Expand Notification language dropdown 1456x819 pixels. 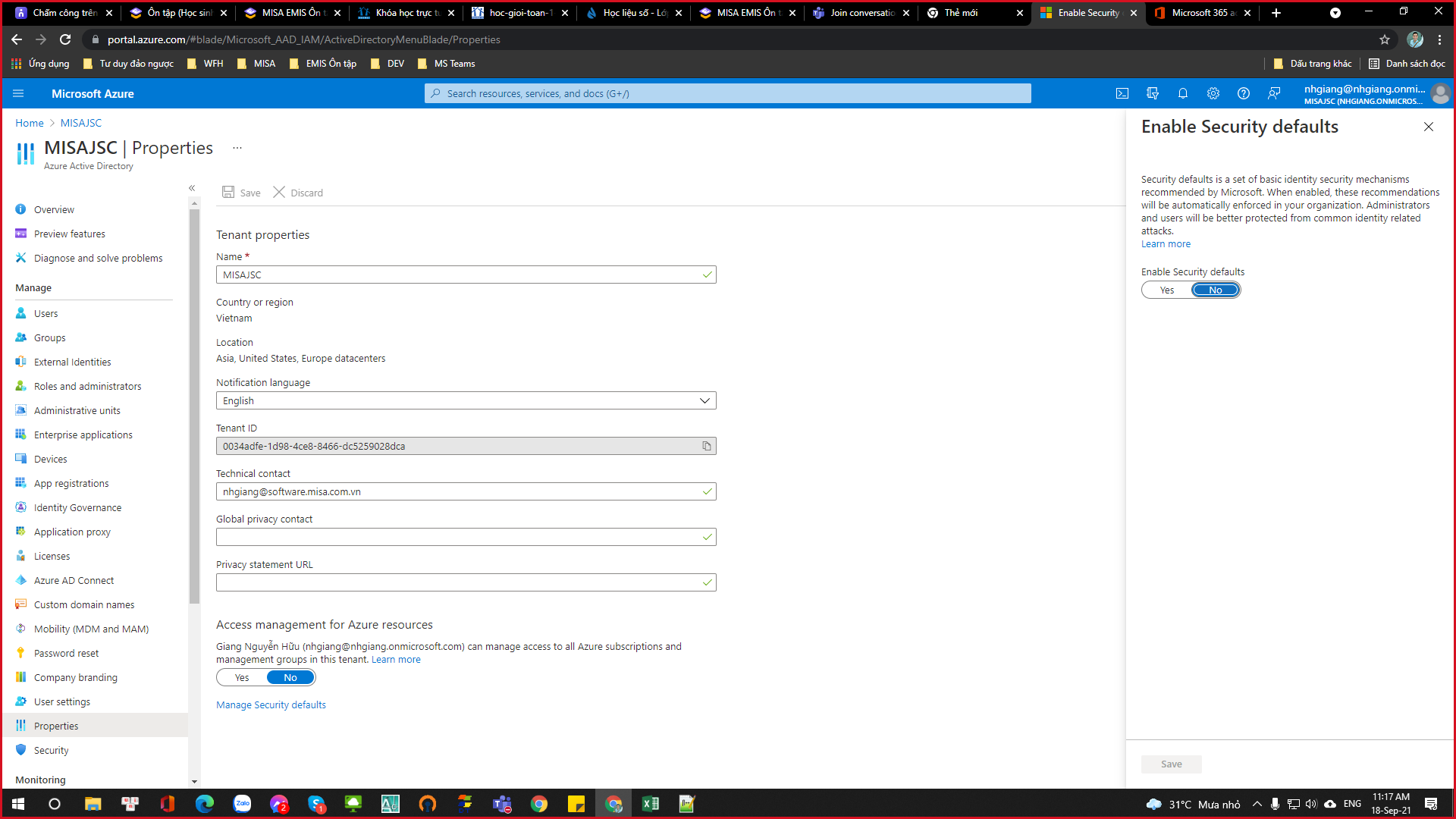click(704, 400)
